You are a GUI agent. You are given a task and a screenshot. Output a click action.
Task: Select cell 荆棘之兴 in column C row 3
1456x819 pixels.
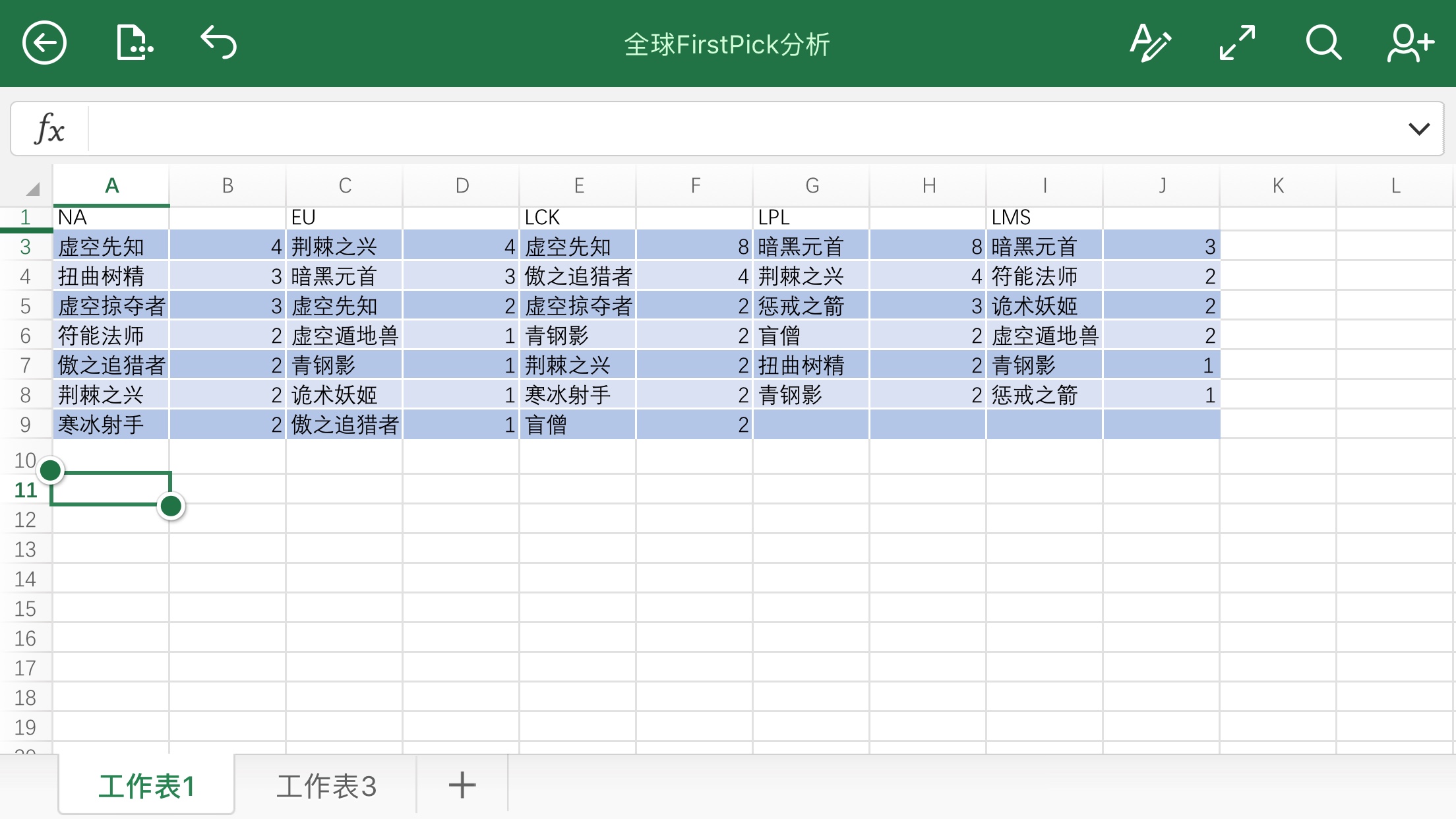344,247
